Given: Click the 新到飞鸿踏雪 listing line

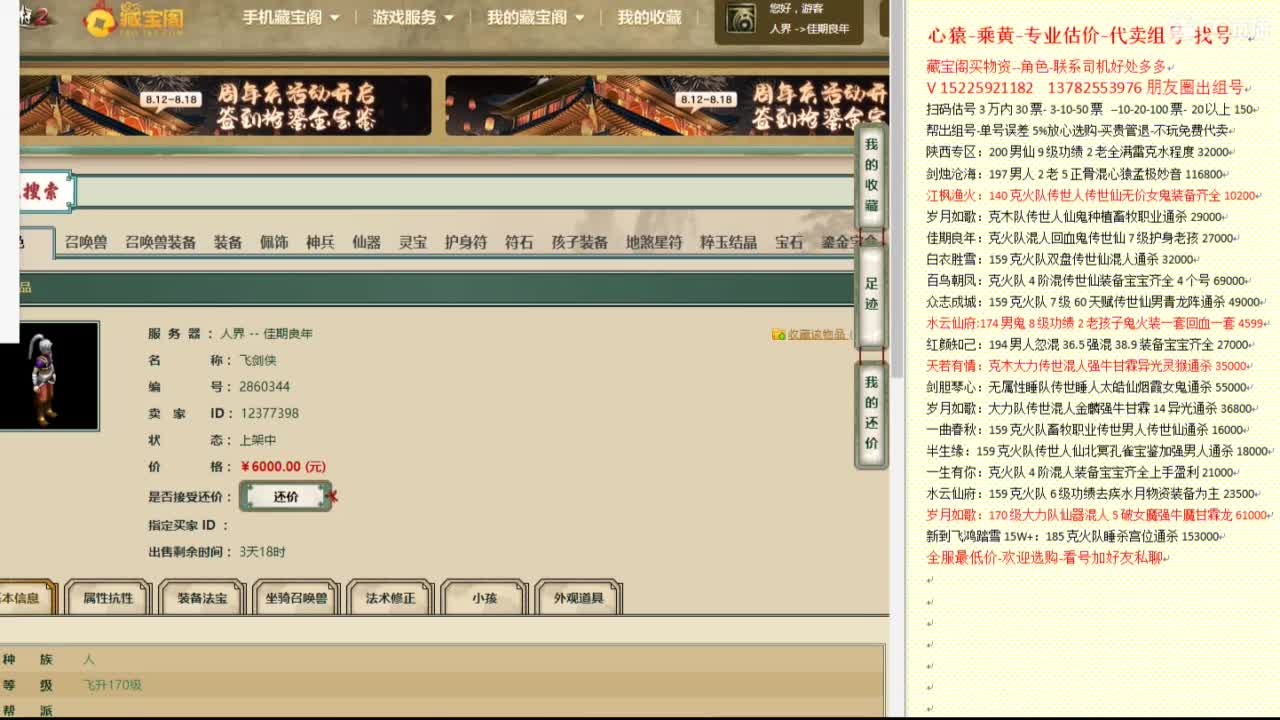Looking at the screenshot, I should click(1077, 536).
